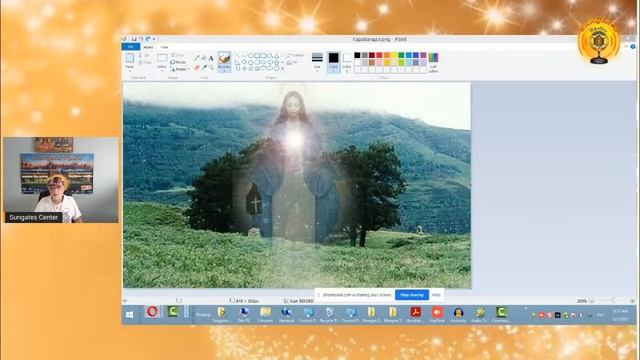Screen dimensions: 640x360
Task: Open This PC shortcut on taskbar
Action: click(x=244, y=314)
